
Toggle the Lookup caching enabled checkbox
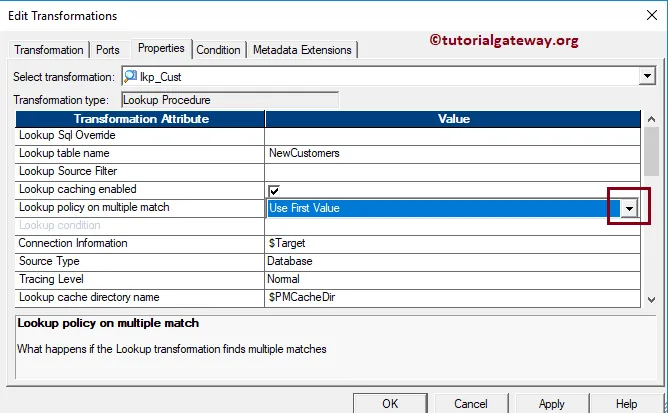coord(274,190)
